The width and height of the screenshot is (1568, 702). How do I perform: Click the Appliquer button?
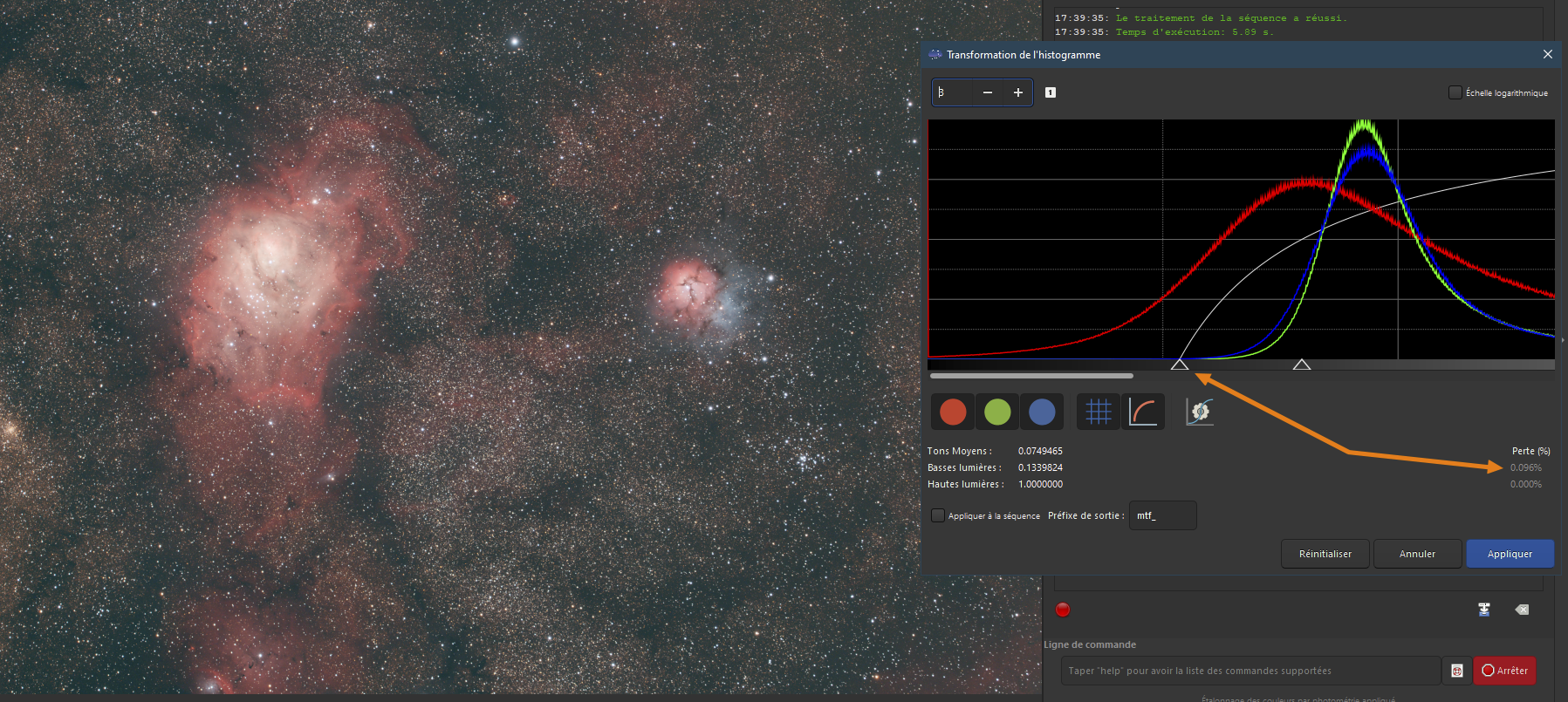pos(1510,554)
